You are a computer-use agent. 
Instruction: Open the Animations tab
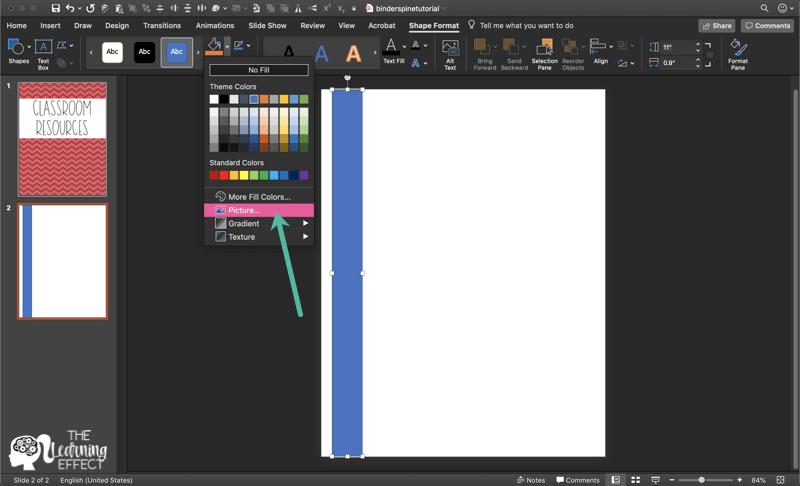tap(215, 25)
